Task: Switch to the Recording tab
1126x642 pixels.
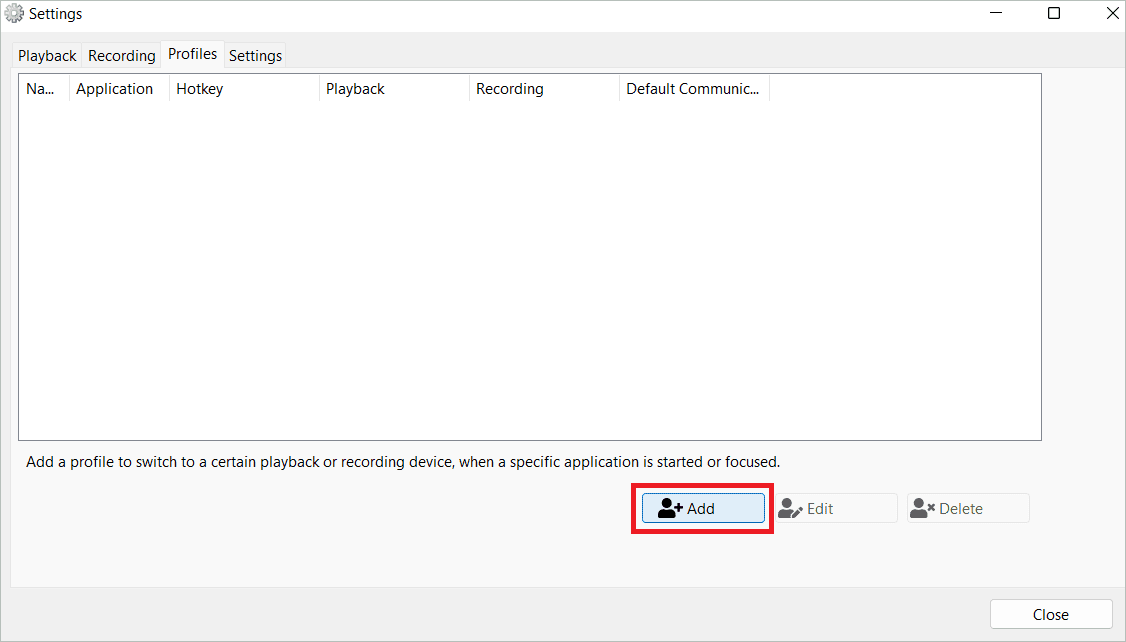Action: pos(121,55)
